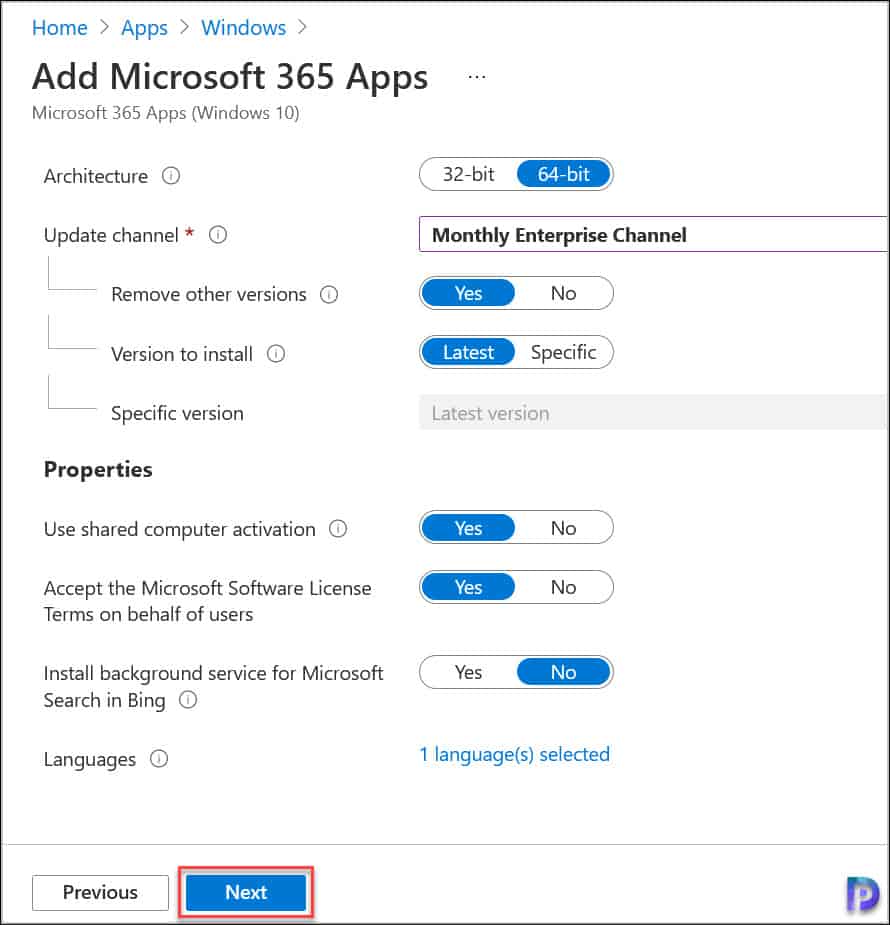Open the 1 language(s) selected link

tap(514, 755)
